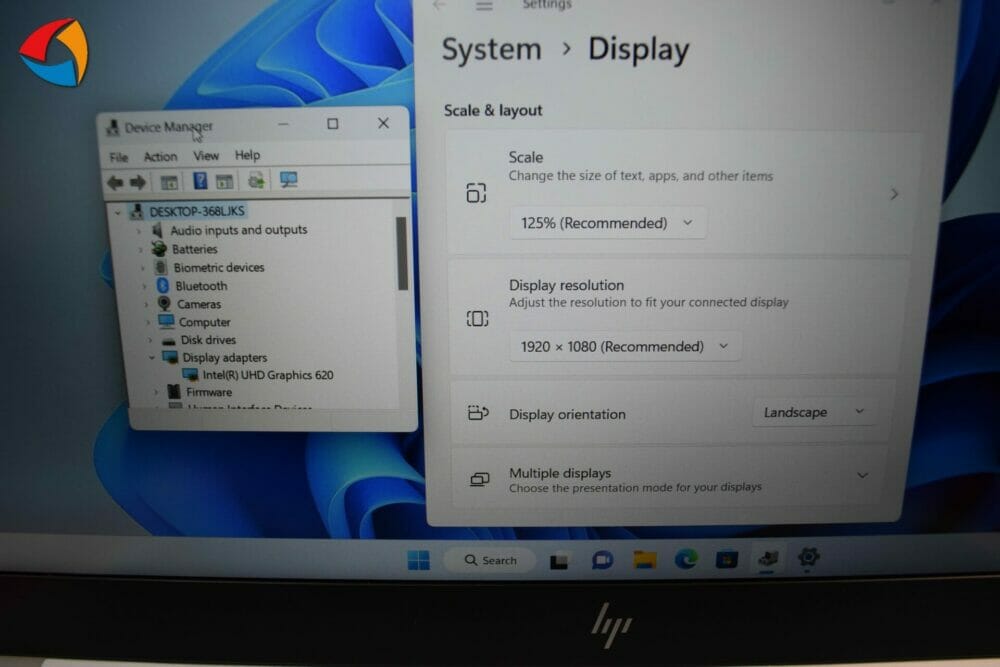Click Scan for hardware changes monitor icon

289,180
